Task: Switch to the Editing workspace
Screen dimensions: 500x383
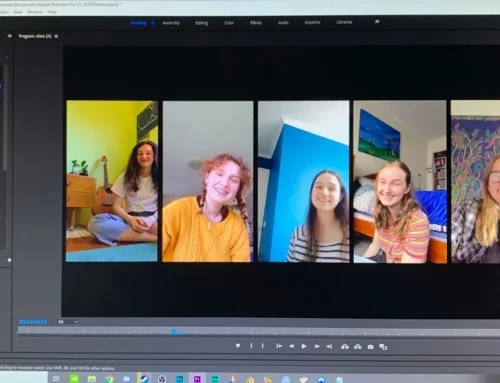Action: [202, 23]
